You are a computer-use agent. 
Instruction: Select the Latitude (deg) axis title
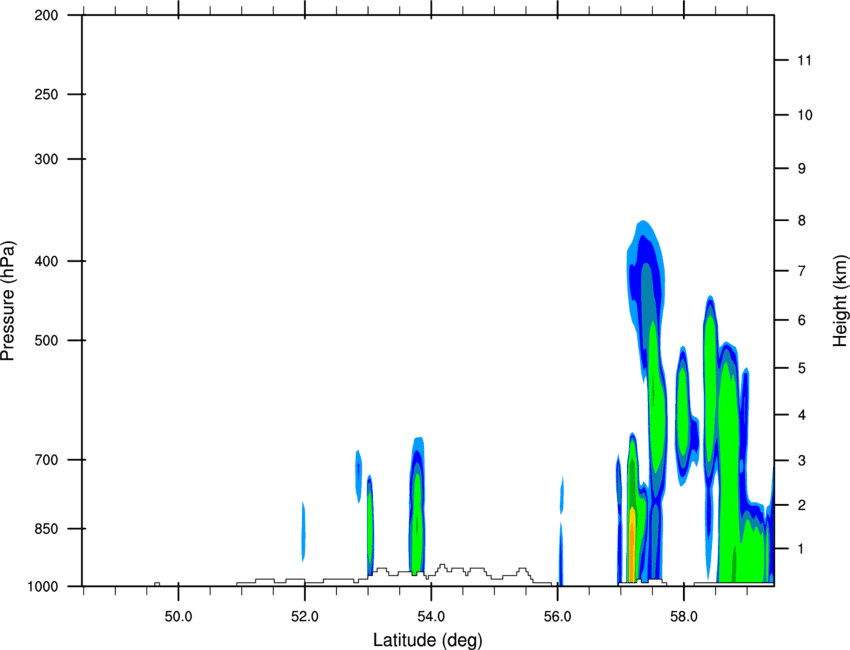click(428, 640)
